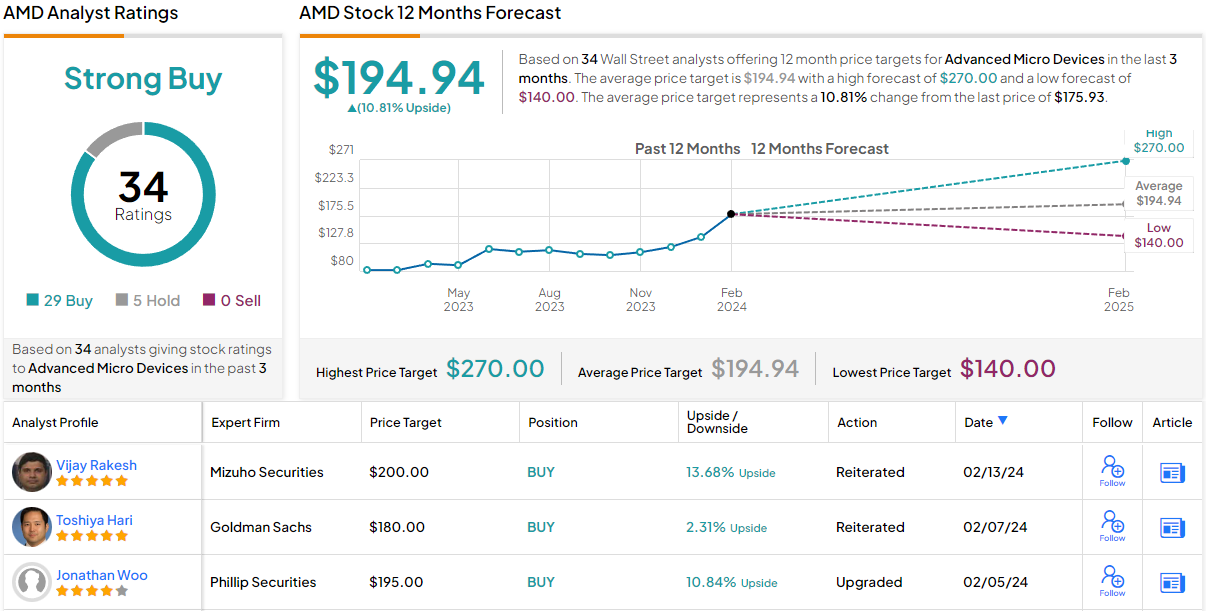This screenshot has width=1206, height=611.
Task: Click Jonathan Woo's placeholder avatar
Action: coord(32,582)
